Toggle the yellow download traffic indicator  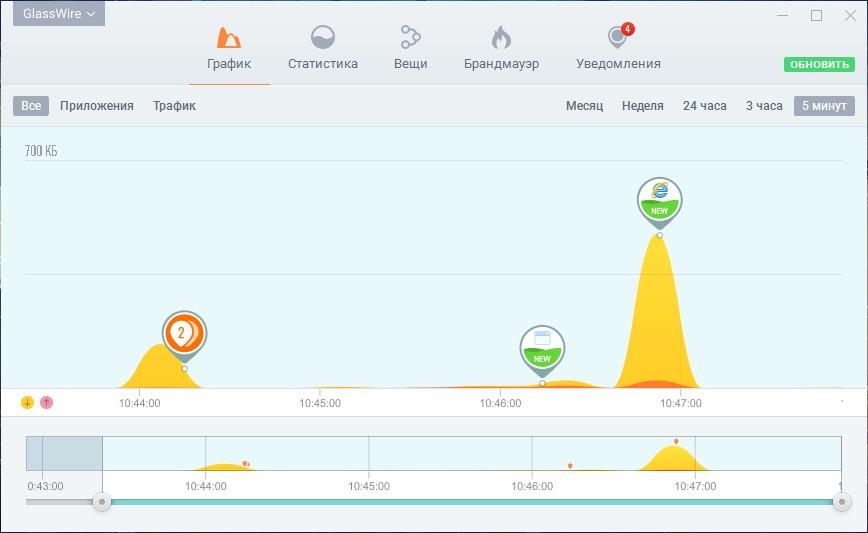pyautogui.click(x=27, y=402)
